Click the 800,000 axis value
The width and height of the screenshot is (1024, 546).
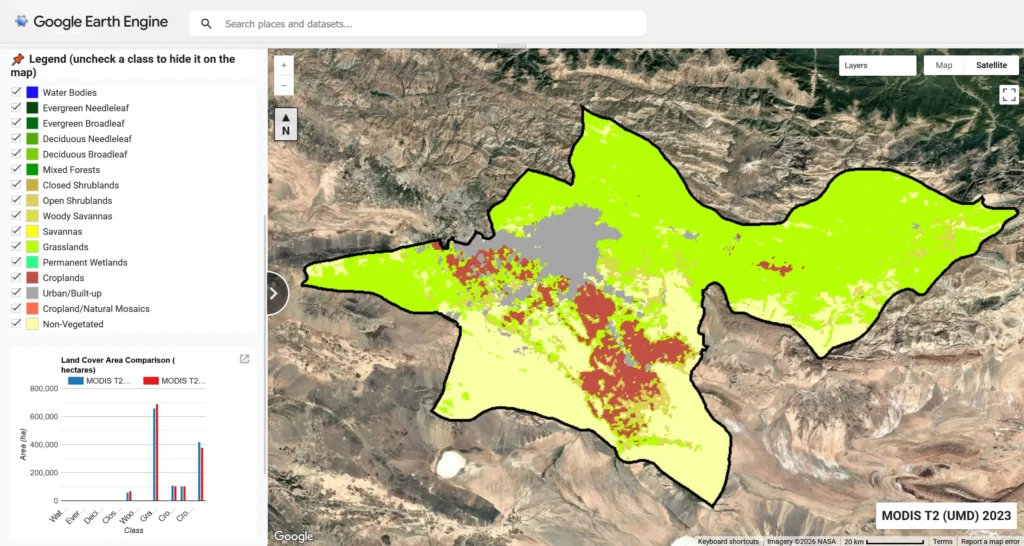44,389
